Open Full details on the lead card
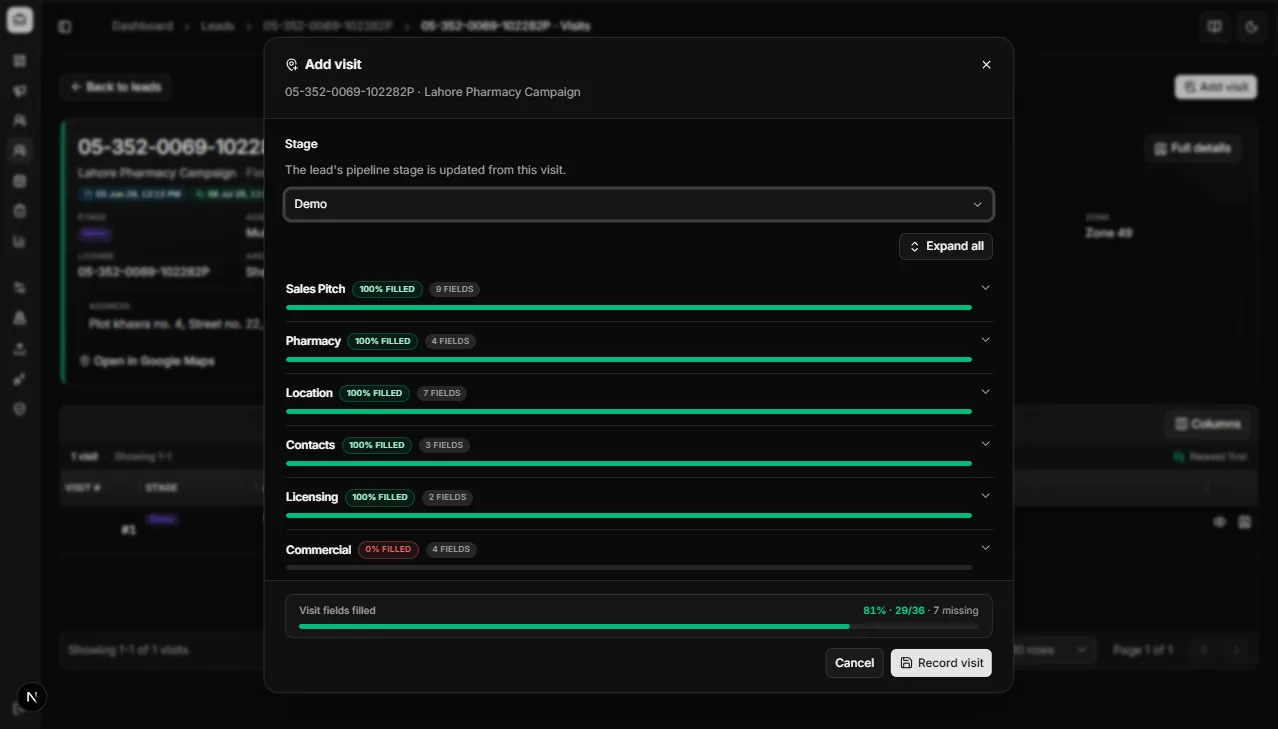Viewport: 1278px width, 729px height. (1192, 148)
